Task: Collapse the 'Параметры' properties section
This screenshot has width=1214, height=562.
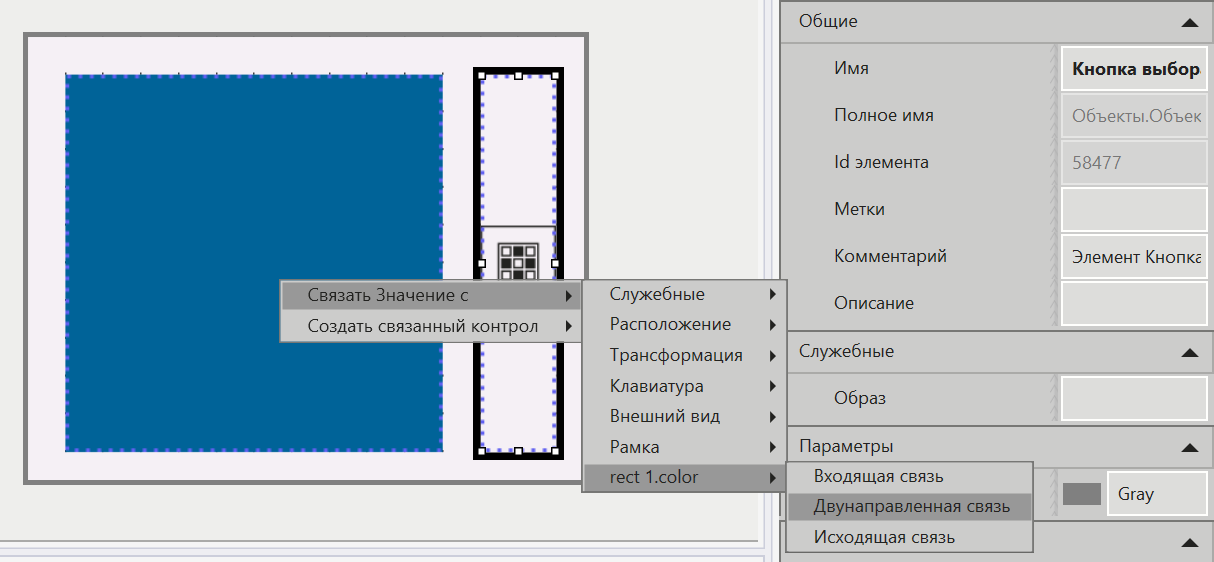Action: click(1188, 446)
